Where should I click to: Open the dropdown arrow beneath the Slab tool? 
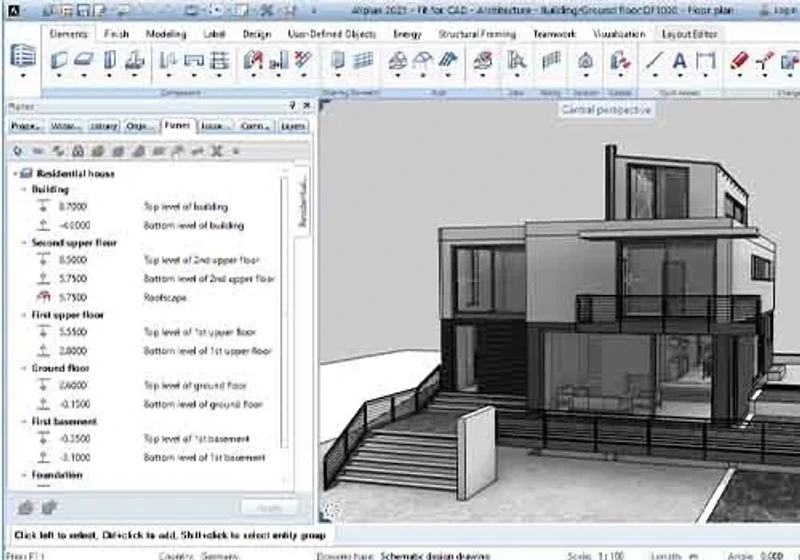84,75
